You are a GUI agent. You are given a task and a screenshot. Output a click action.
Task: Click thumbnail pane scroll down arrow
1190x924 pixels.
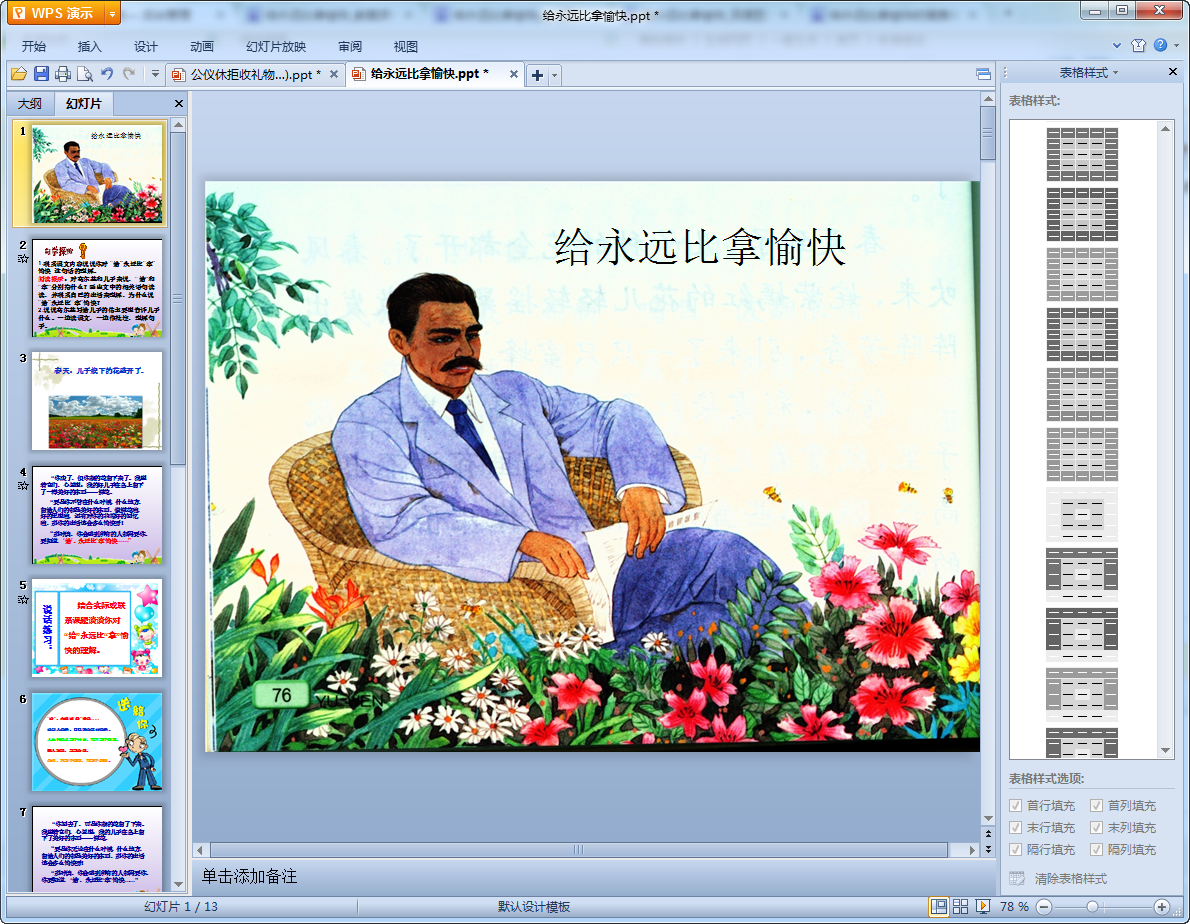click(x=178, y=885)
